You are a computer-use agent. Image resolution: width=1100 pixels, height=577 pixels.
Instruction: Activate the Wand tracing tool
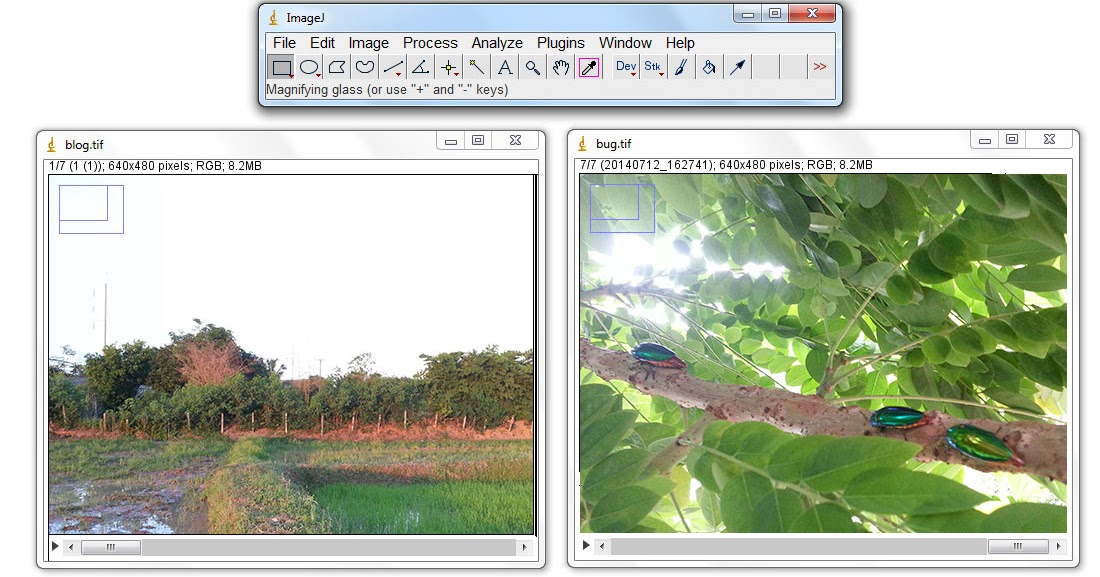tap(478, 67)
